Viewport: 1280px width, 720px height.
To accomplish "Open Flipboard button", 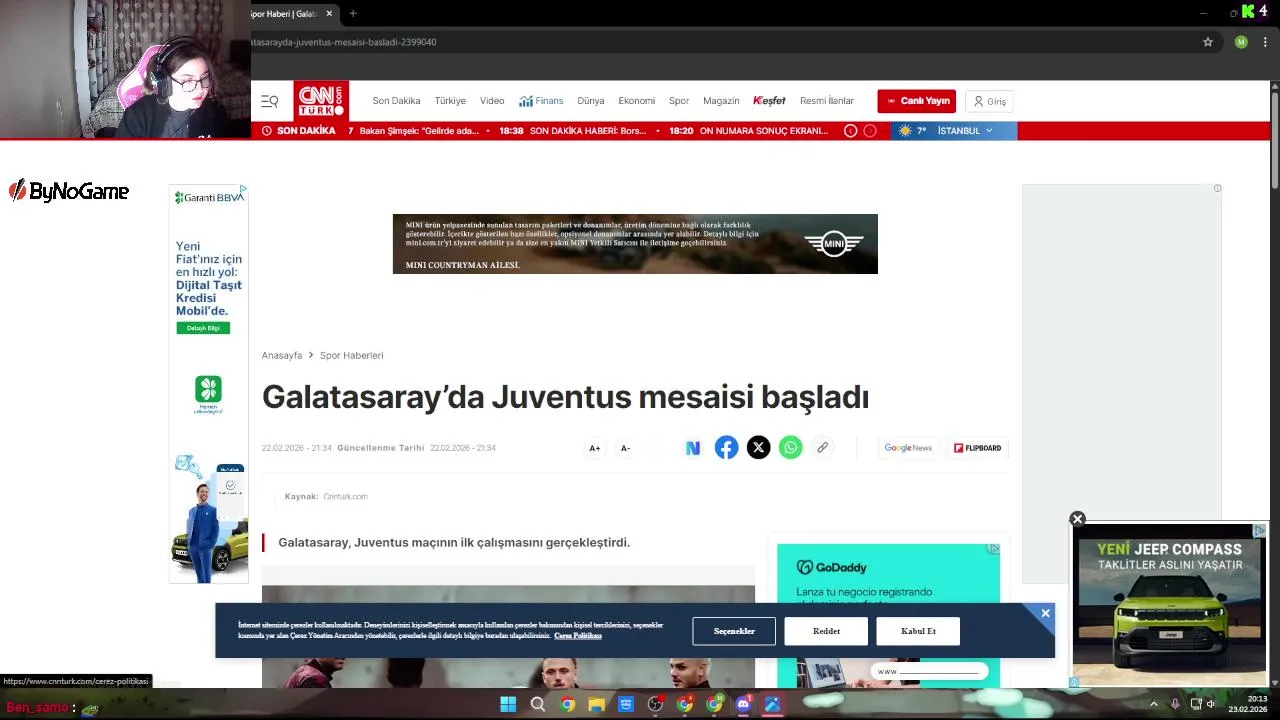I will 977,448.
